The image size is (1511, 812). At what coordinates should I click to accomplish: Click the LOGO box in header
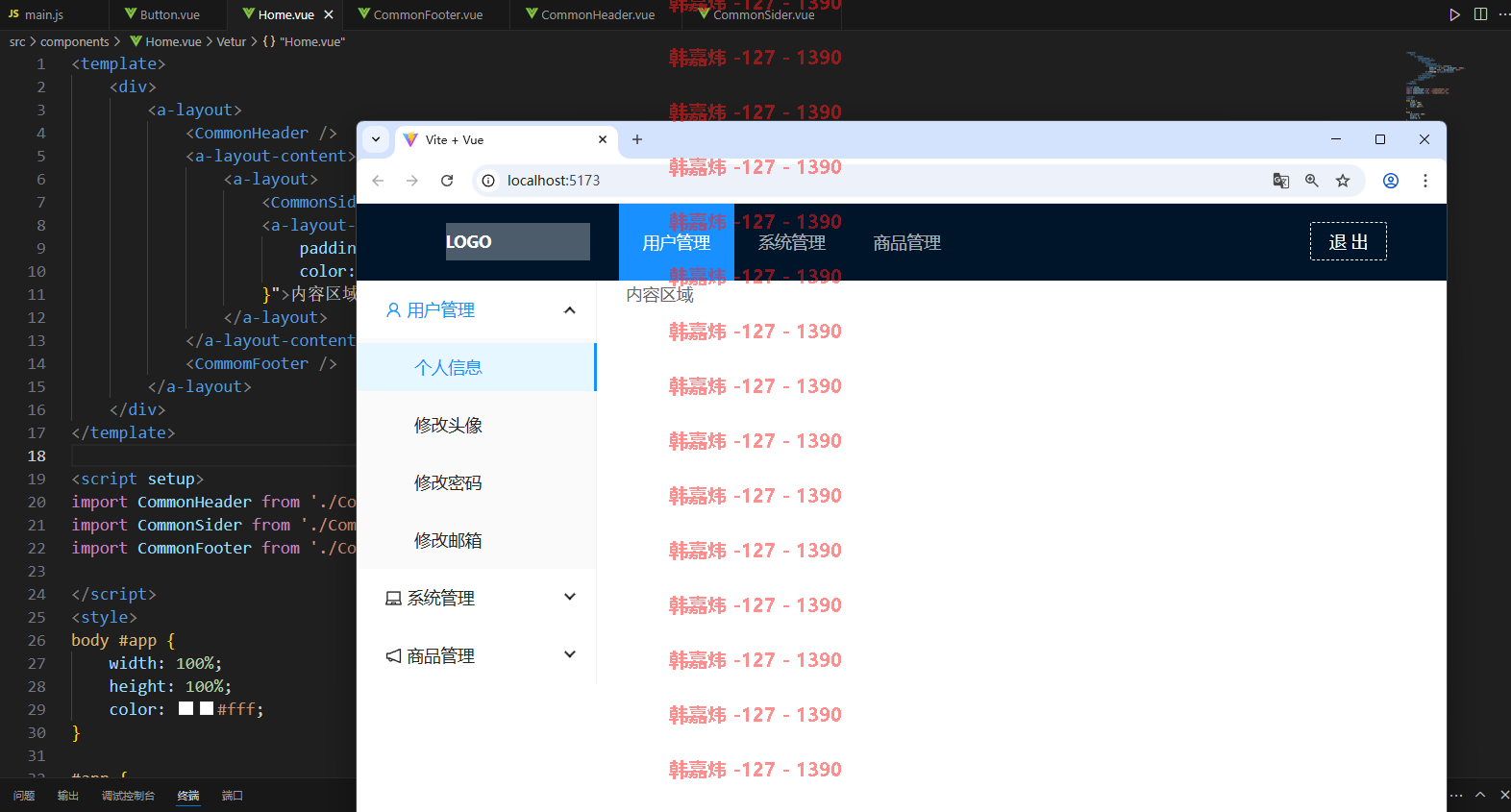518,241
